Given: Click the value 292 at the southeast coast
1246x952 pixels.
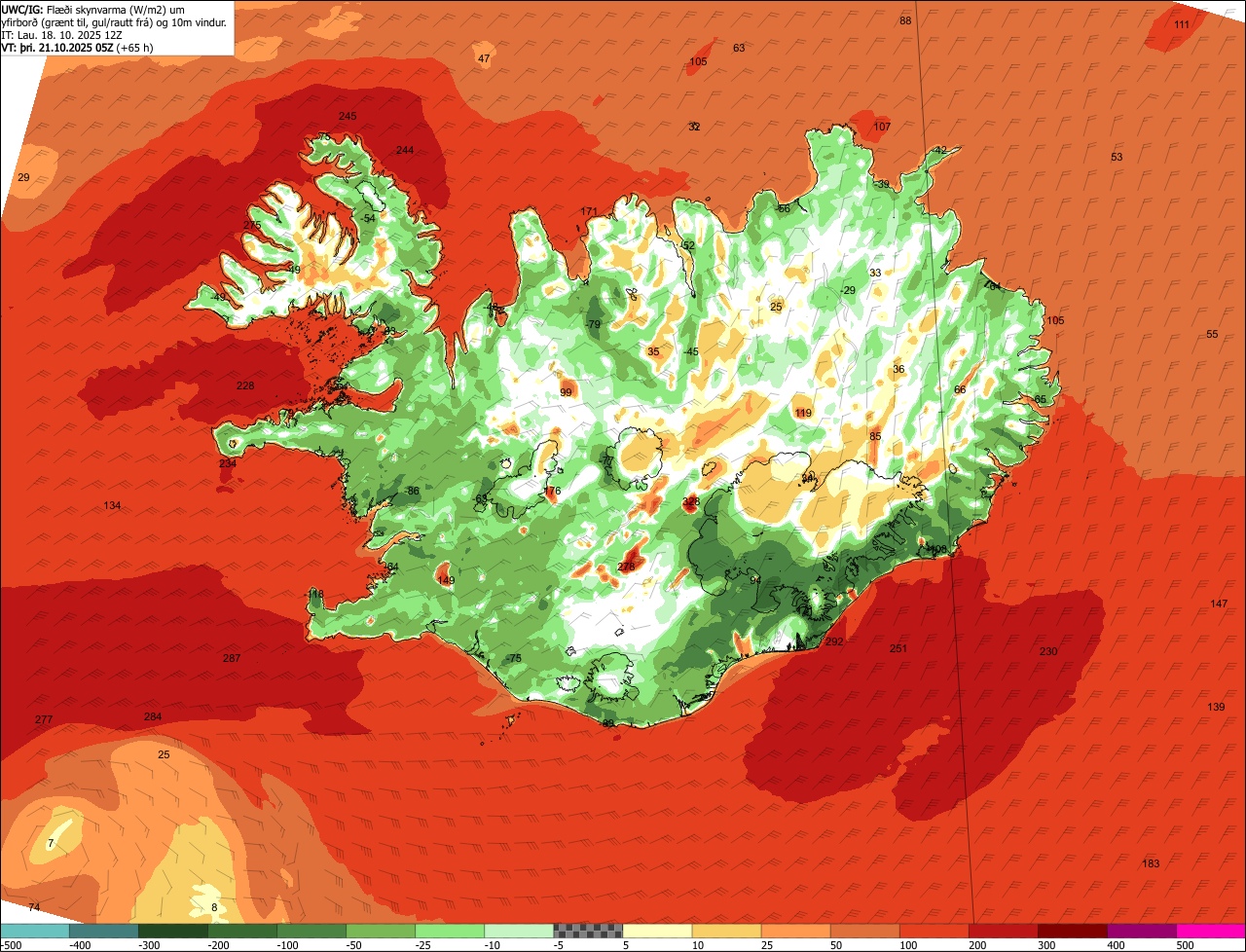Looking at the screenshot, I should (x=834, y=642).
